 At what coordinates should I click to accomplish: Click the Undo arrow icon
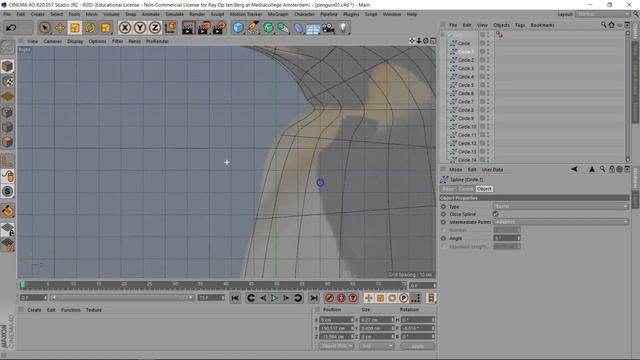[x=11, y=28]
